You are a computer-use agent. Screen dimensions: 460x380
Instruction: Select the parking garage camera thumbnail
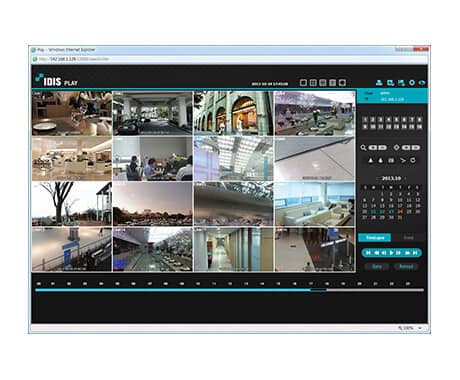click(153, 113)
